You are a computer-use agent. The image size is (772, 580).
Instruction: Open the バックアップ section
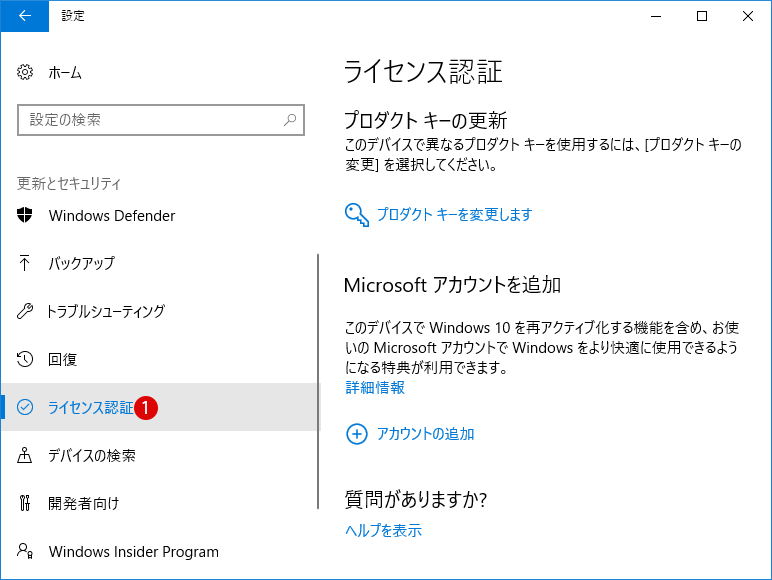coord(81,263)
